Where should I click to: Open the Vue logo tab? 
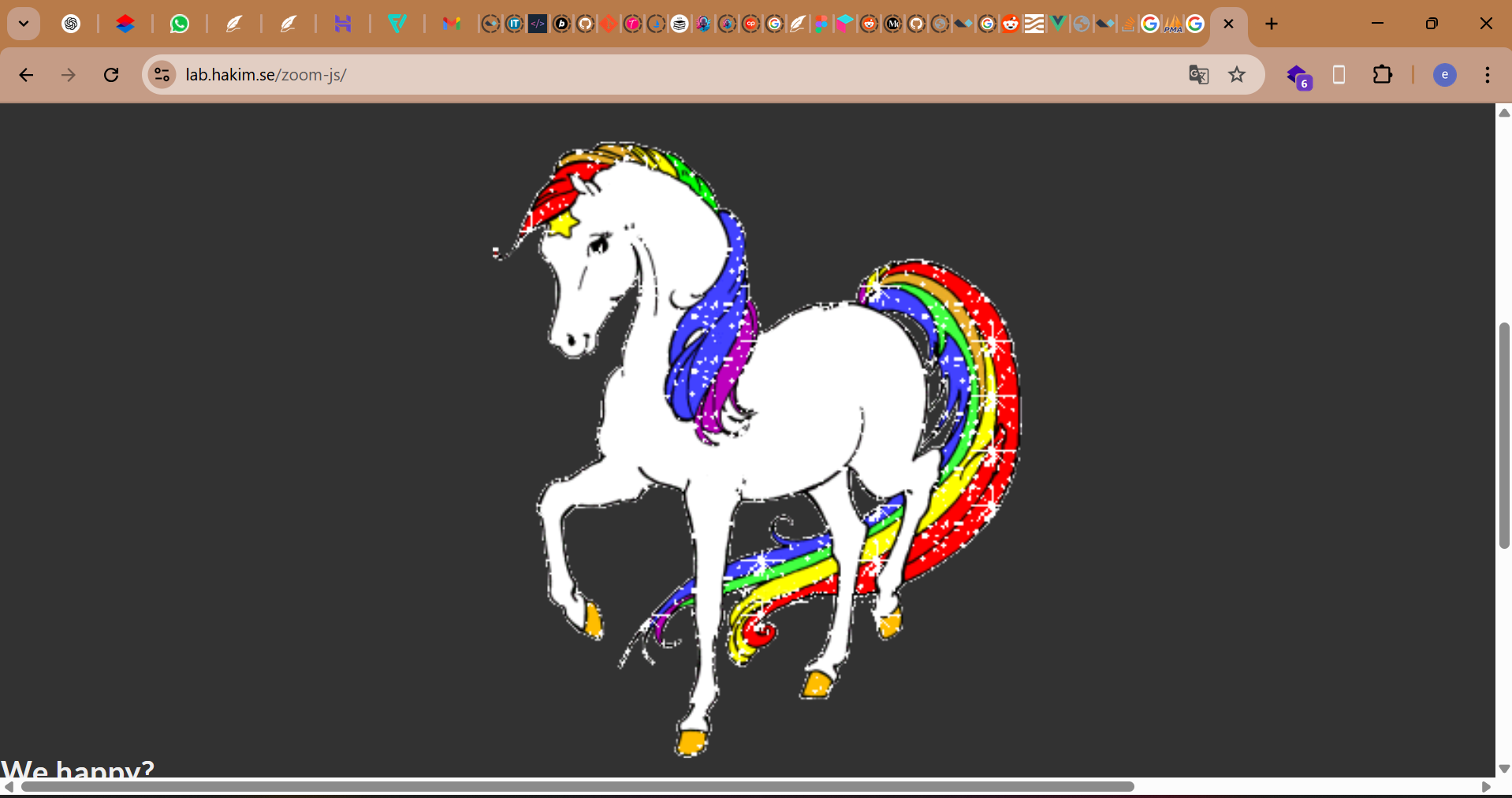coord(1057,24)
